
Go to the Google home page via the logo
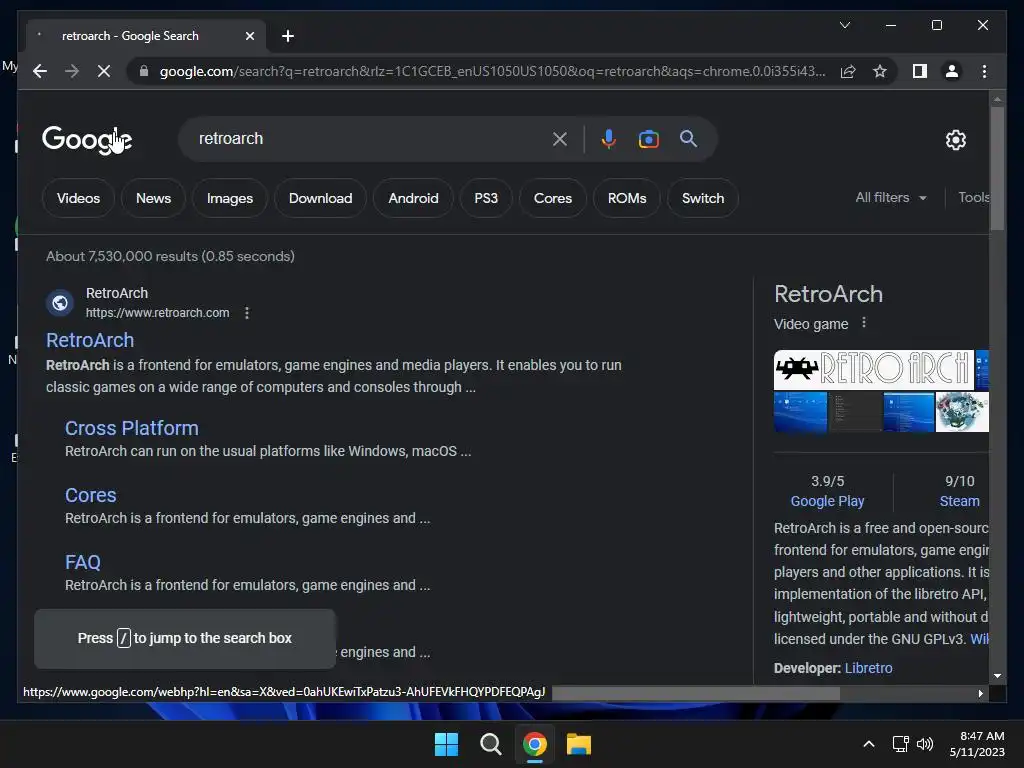point(87,140)
